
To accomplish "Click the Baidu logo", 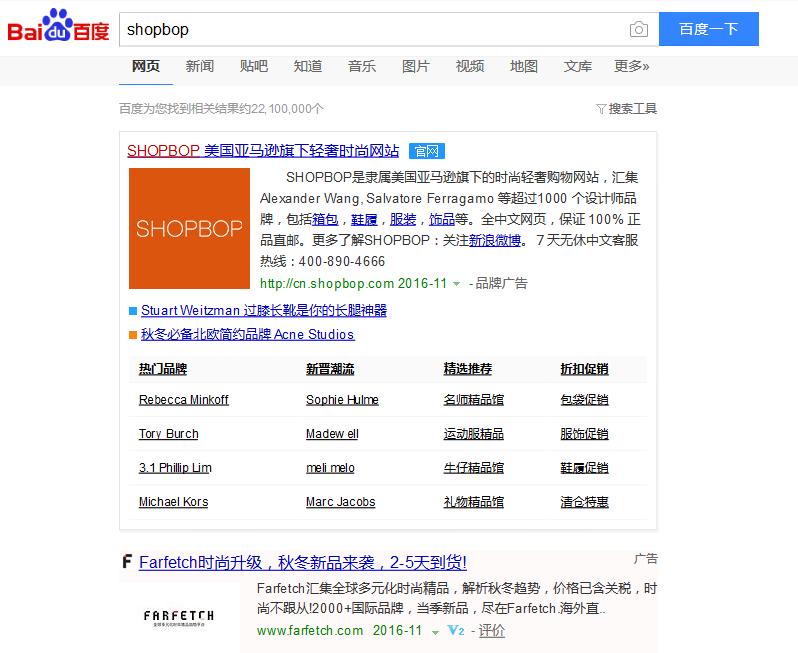I will tap(58, 25).
